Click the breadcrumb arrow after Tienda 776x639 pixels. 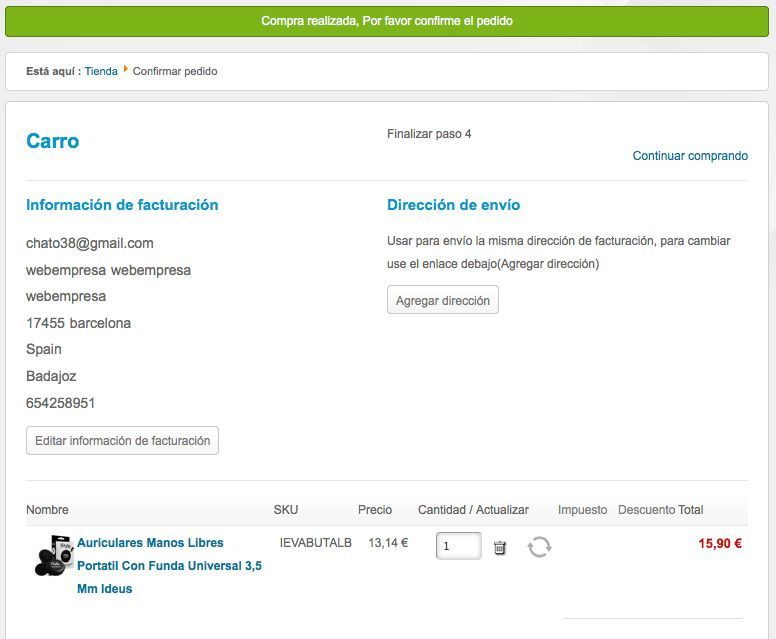pyautogui.click(x=126, y=69)
